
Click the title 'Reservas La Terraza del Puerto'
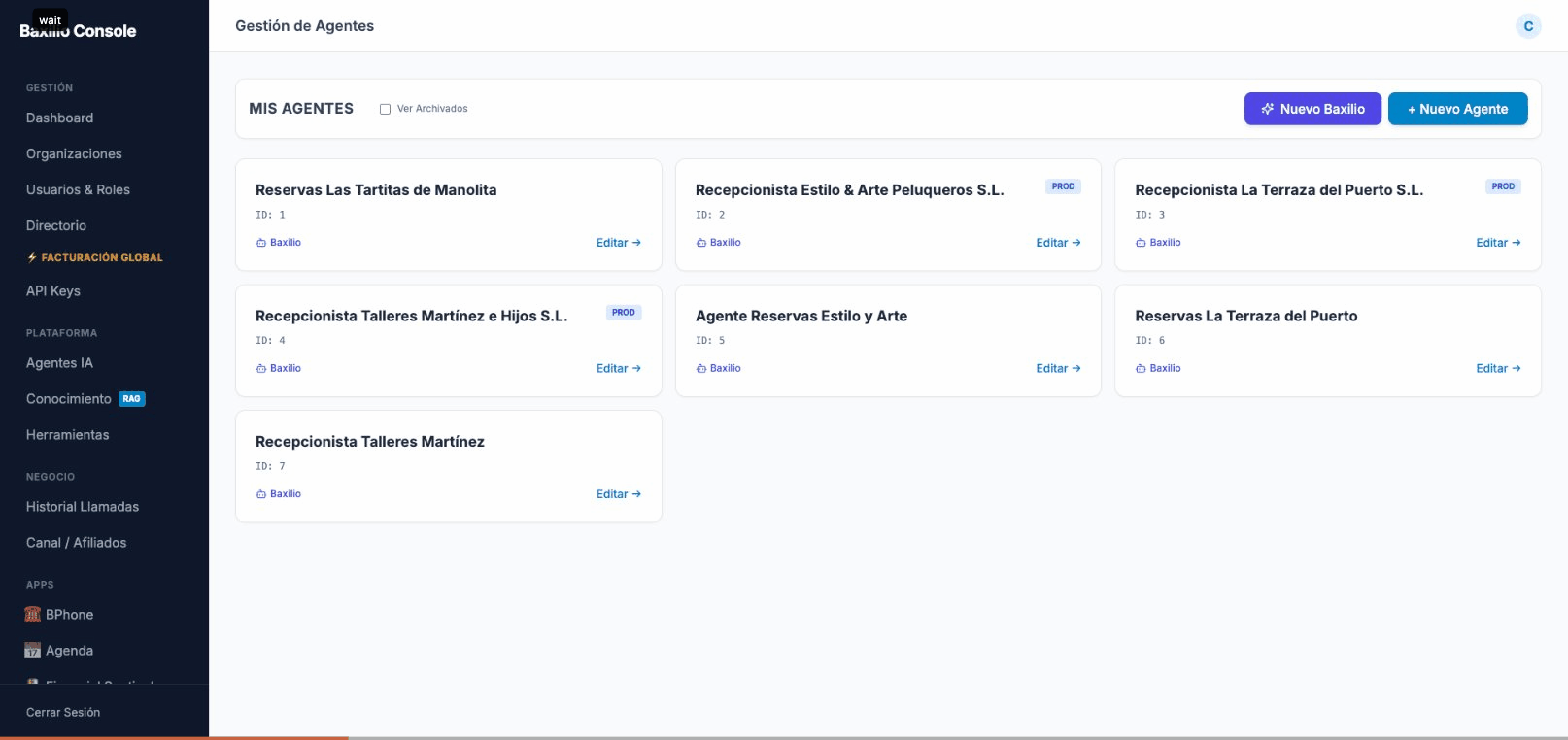click(x=1246, y=317)
